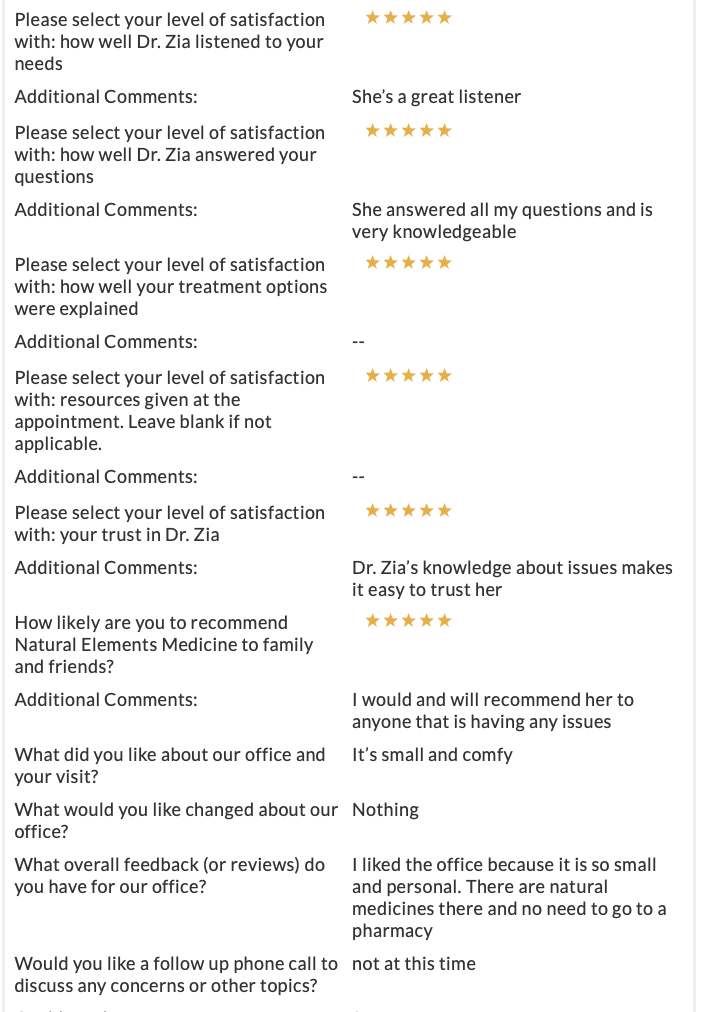Image resolution: width=704 pixels, height=1012 pixels.
Task: Click the question 'What did you like about our office'
Action: point(170,765)
